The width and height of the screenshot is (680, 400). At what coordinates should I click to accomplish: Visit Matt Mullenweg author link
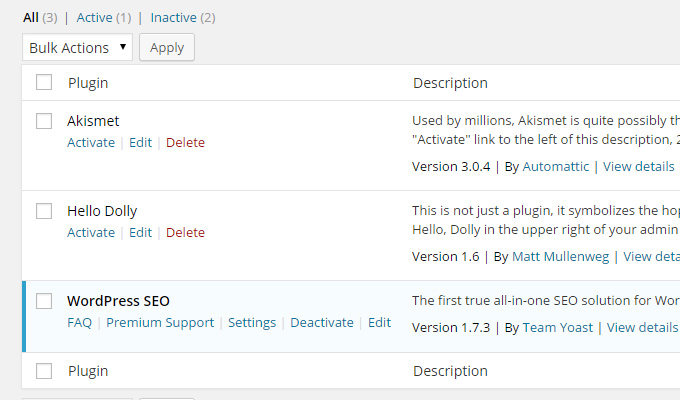click(560, 257)
